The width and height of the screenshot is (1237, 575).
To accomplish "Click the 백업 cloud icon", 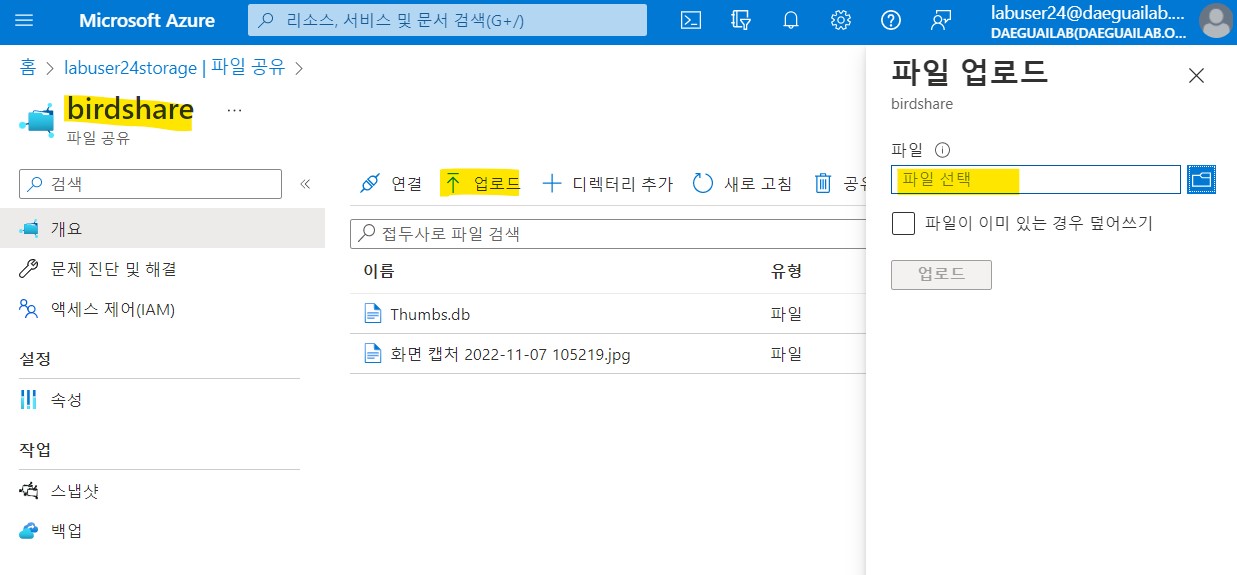I will pyautogui.click(x=29, y=530).
